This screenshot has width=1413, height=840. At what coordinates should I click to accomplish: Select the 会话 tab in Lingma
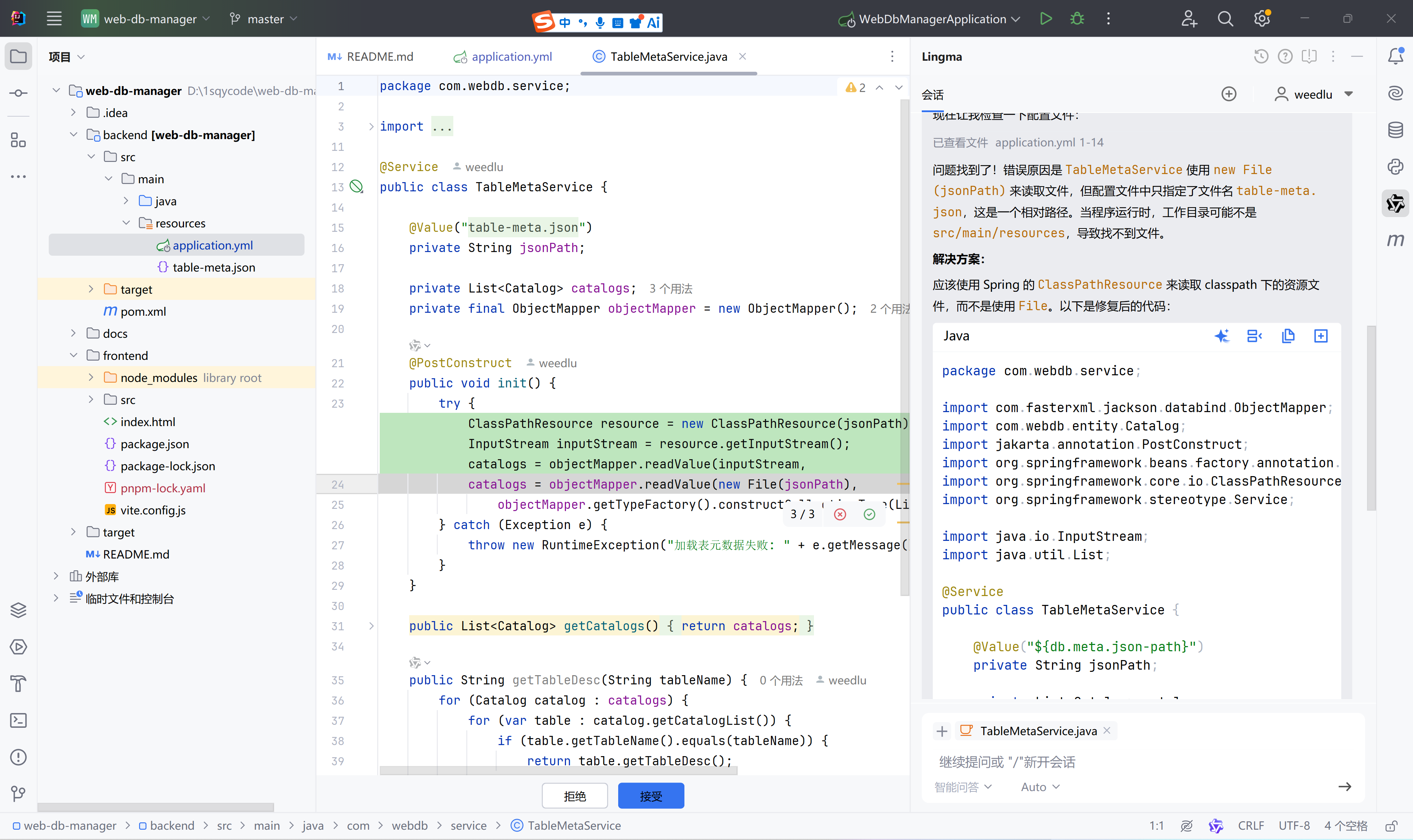click(932, 95)
